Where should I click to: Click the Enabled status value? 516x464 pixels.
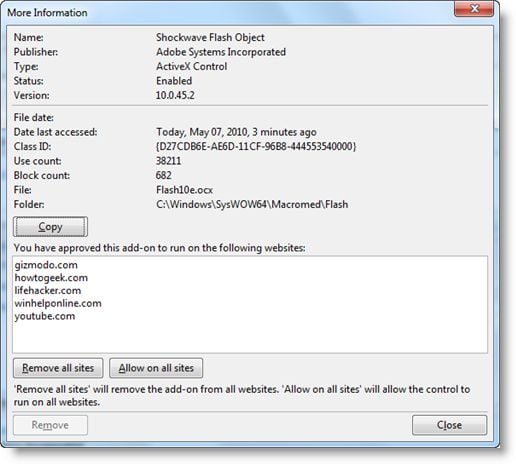pos(174,81)
